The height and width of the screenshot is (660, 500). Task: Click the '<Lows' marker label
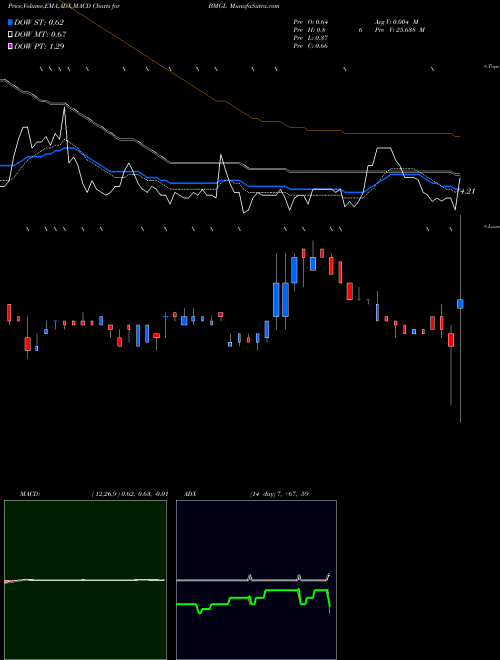[x=492, y=226]
